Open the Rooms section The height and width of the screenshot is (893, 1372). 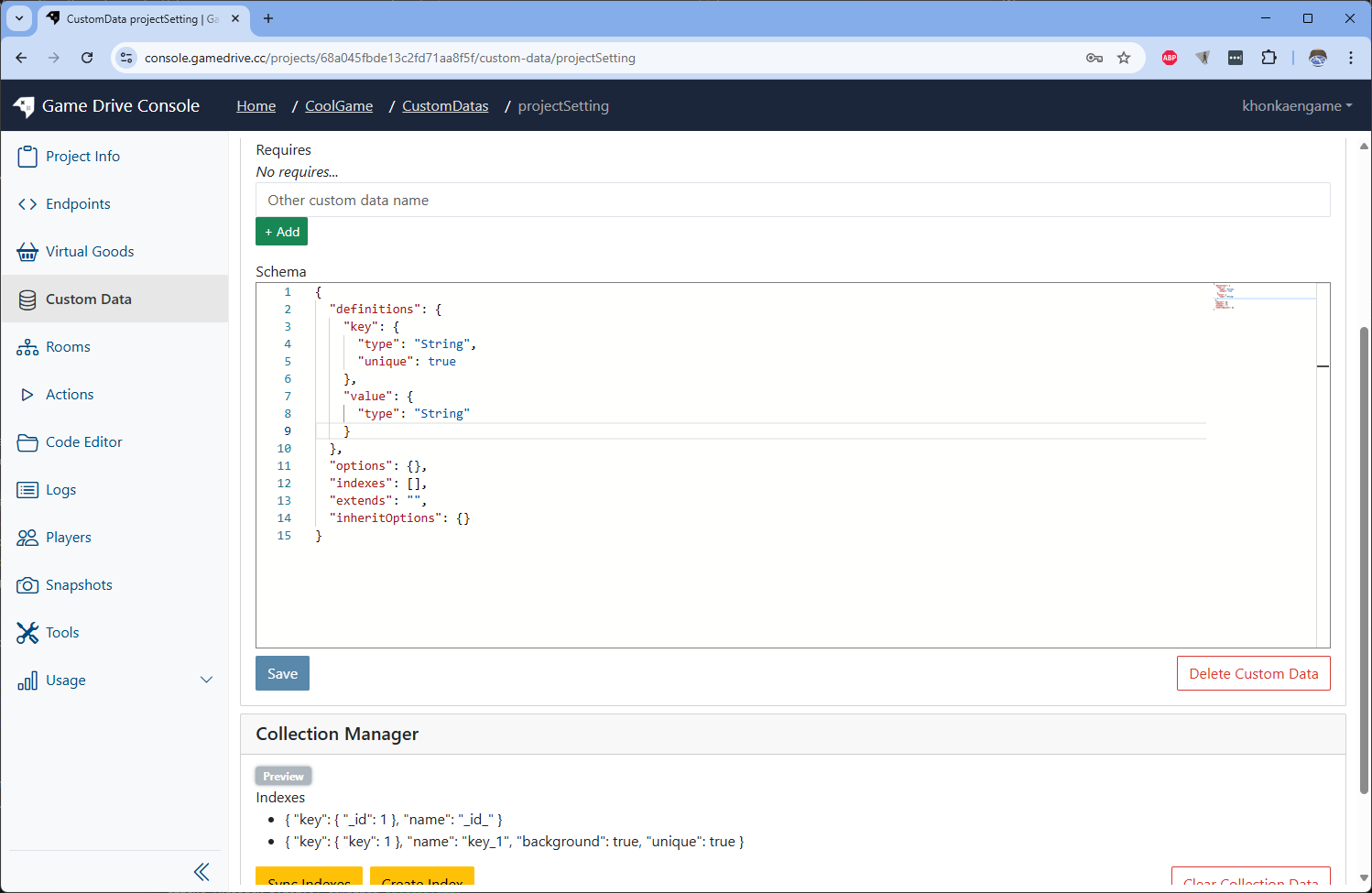tap(67, 346)
